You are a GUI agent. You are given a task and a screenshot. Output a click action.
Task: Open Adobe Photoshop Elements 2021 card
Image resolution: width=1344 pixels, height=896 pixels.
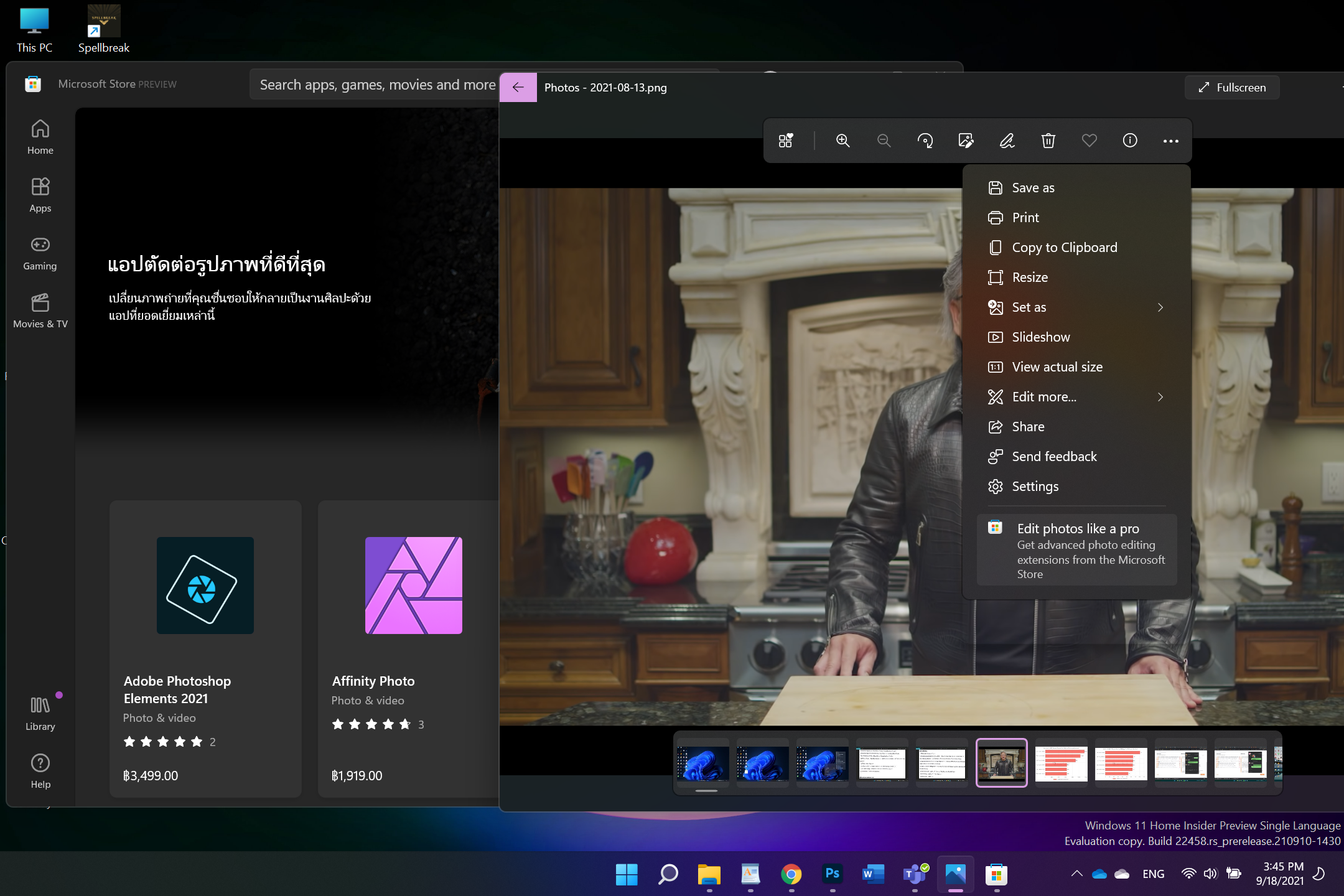(205, 649)
